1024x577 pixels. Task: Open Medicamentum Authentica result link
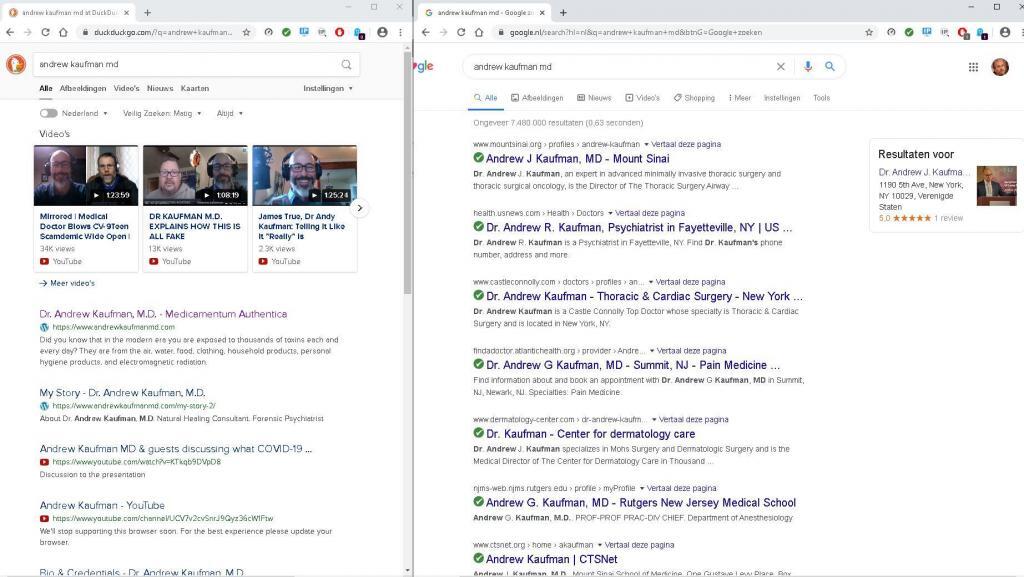click(163, 314)
